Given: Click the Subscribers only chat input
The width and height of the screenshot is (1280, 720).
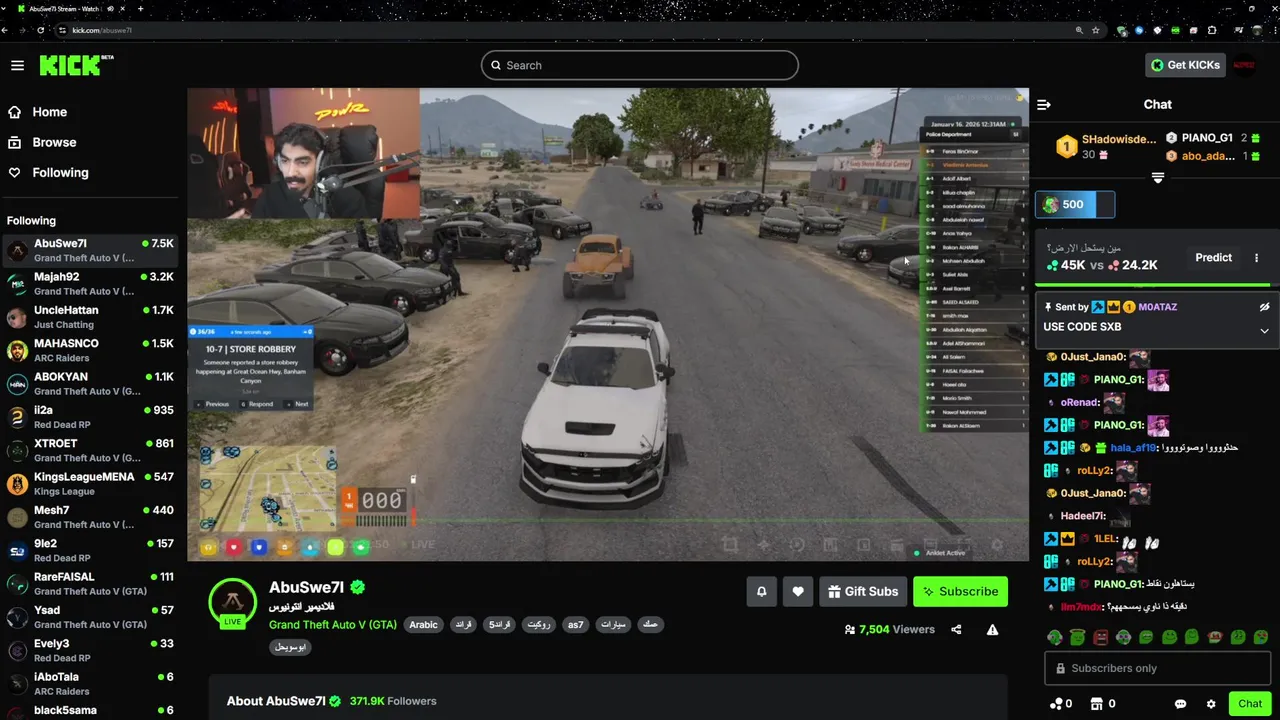Looking at the screenshot, I should click(1157, 668).
